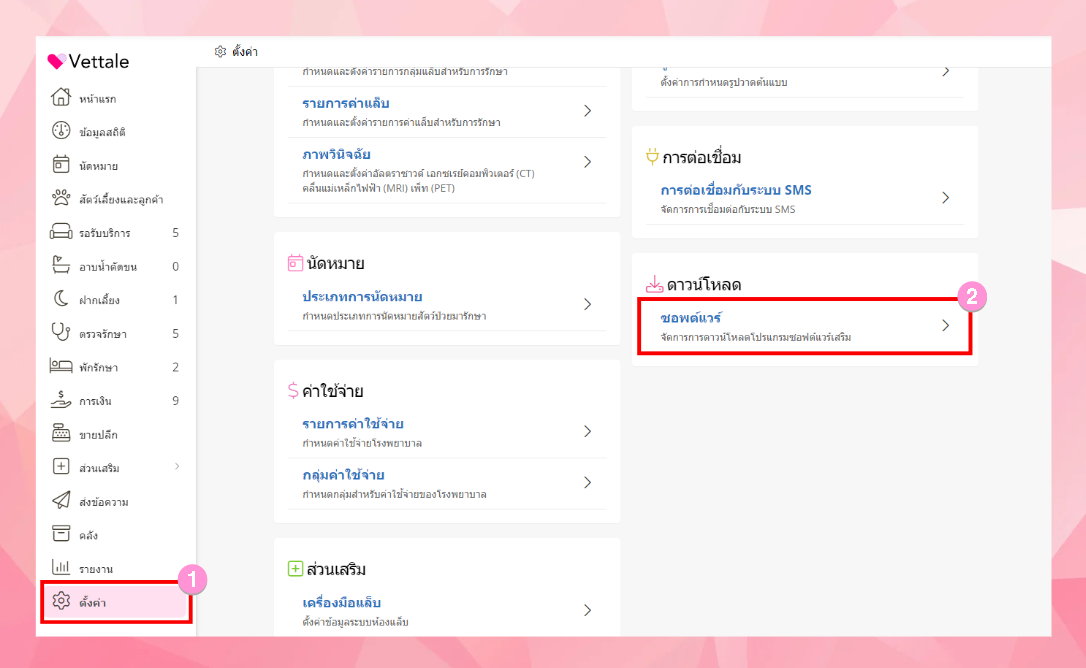This screenshot has height=668, width=1086.
Task: Click the plus-box icon for ส่วนเสริม in sidebar
Action: 61,466
